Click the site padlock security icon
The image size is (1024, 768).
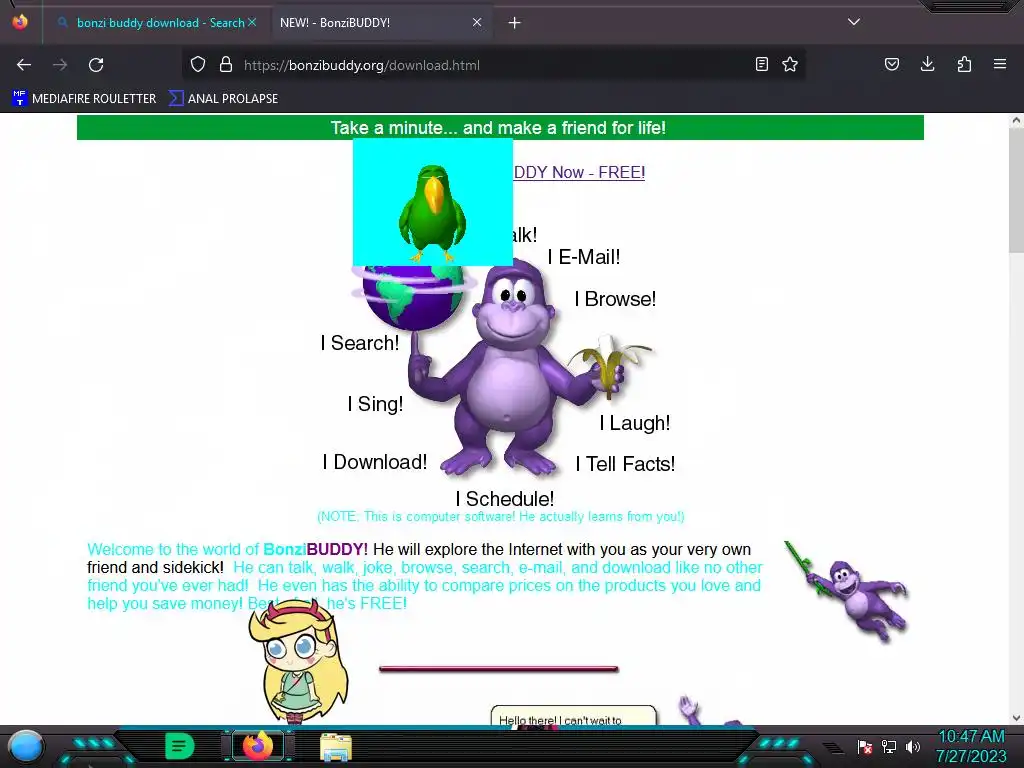coord(226,65)
